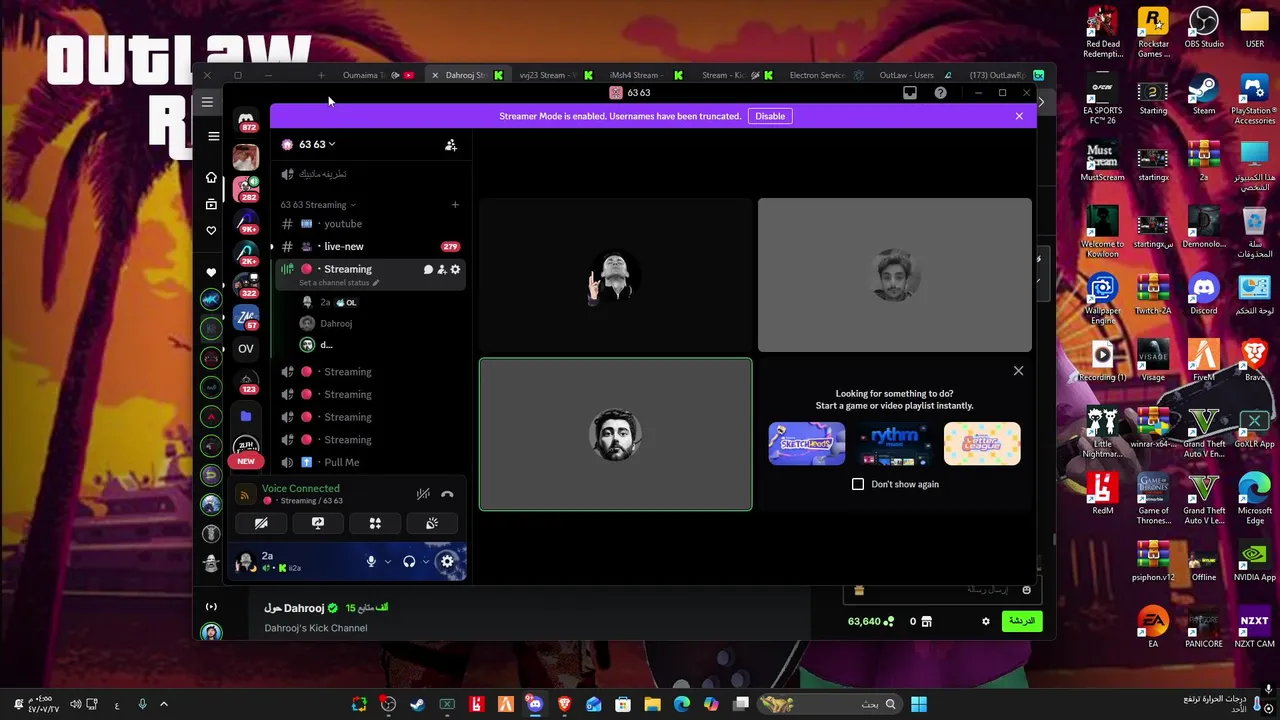Screen dimensions: 1280x720
Task: Expand microphone input options arrow
Action: pyautogui.click(x=387, y=562)
